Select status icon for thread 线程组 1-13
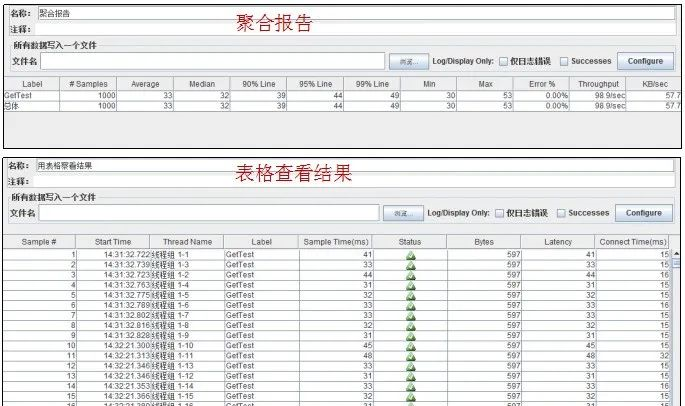The width and height of the screenshot is (685, 406). pos(411,366)
